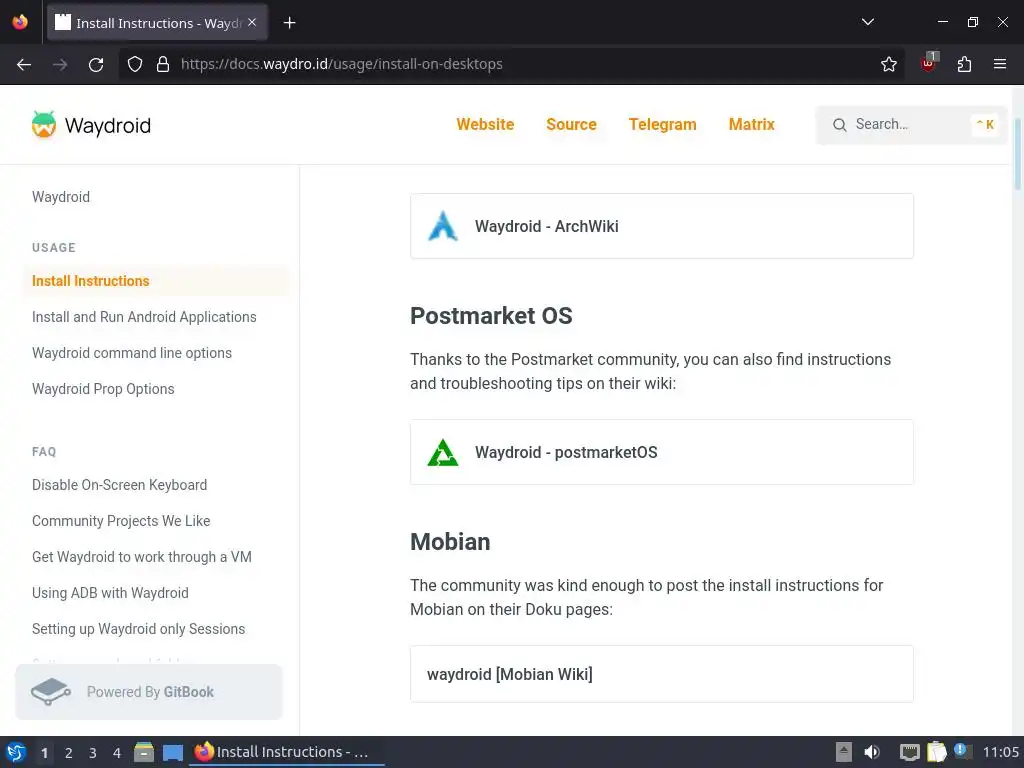Viewport: 1024px width, 768px height.
Task: Open the clipboard tray icon
Action: [x=936, y=752]
